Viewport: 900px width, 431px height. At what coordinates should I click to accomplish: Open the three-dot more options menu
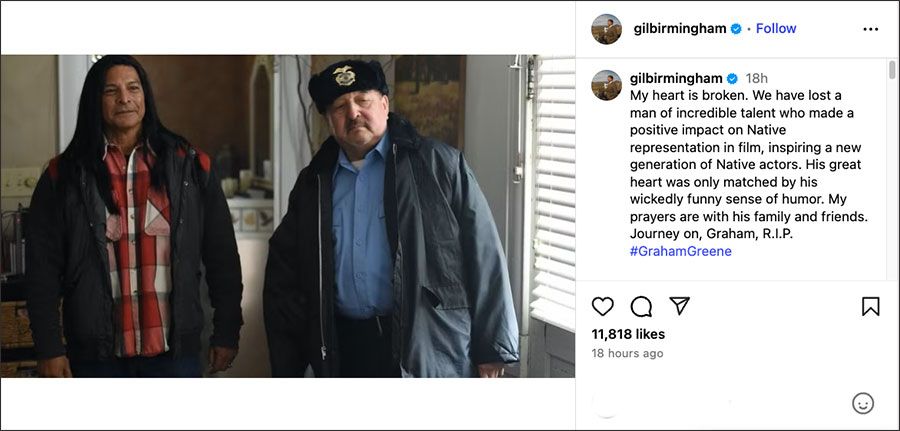pos(870,29)
